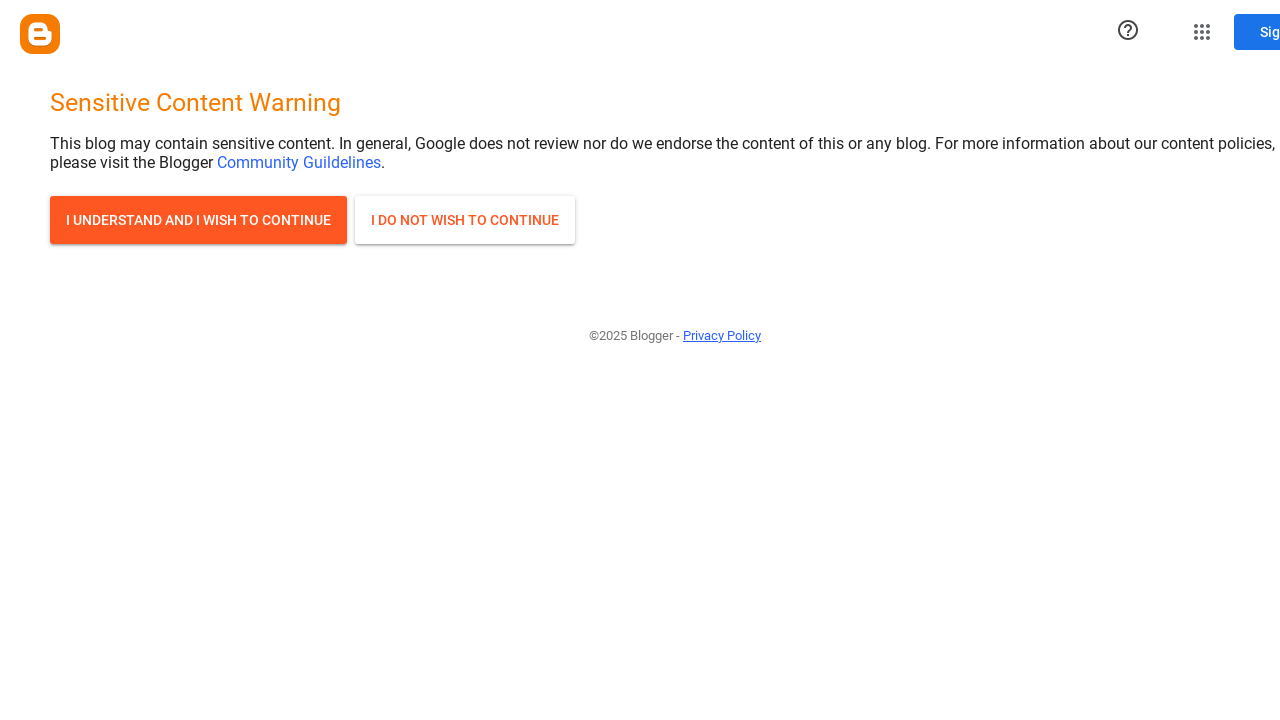Open the Google apps grid

click(x=1202, y=32)
